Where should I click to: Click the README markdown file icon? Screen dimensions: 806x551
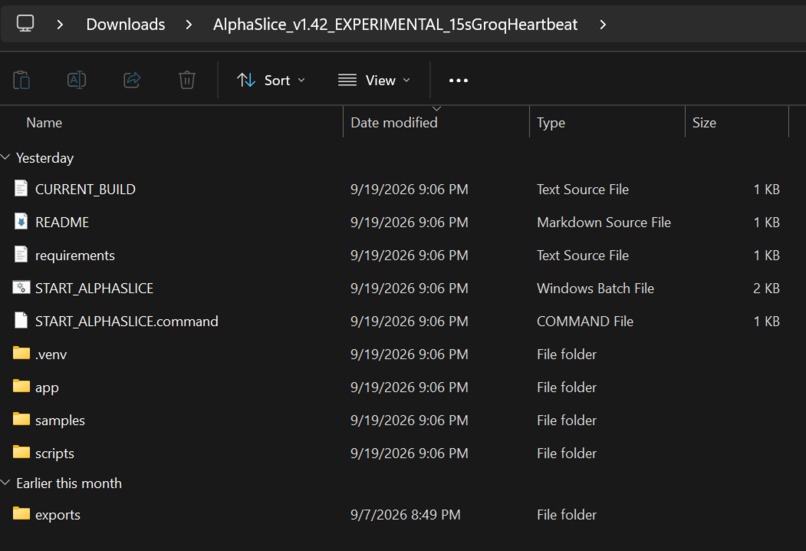(x=21, y=222)
